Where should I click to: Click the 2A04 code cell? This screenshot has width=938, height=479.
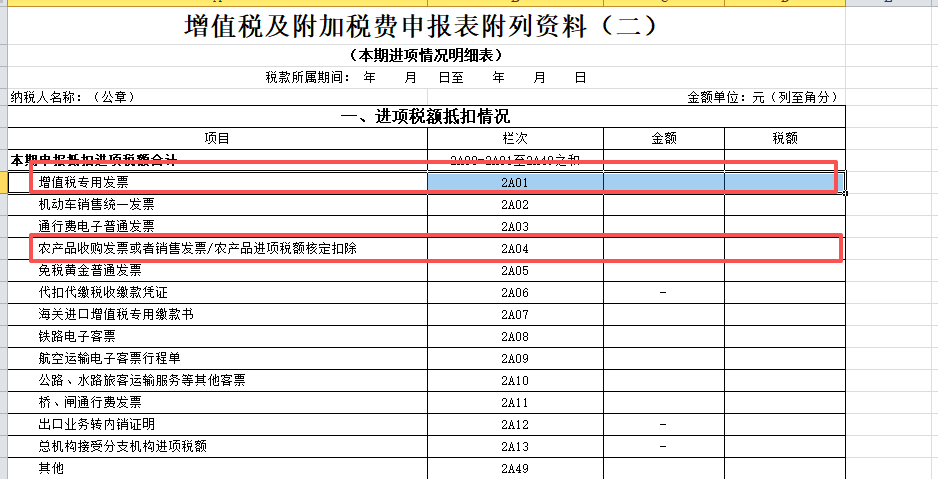[x=515, y=249]
